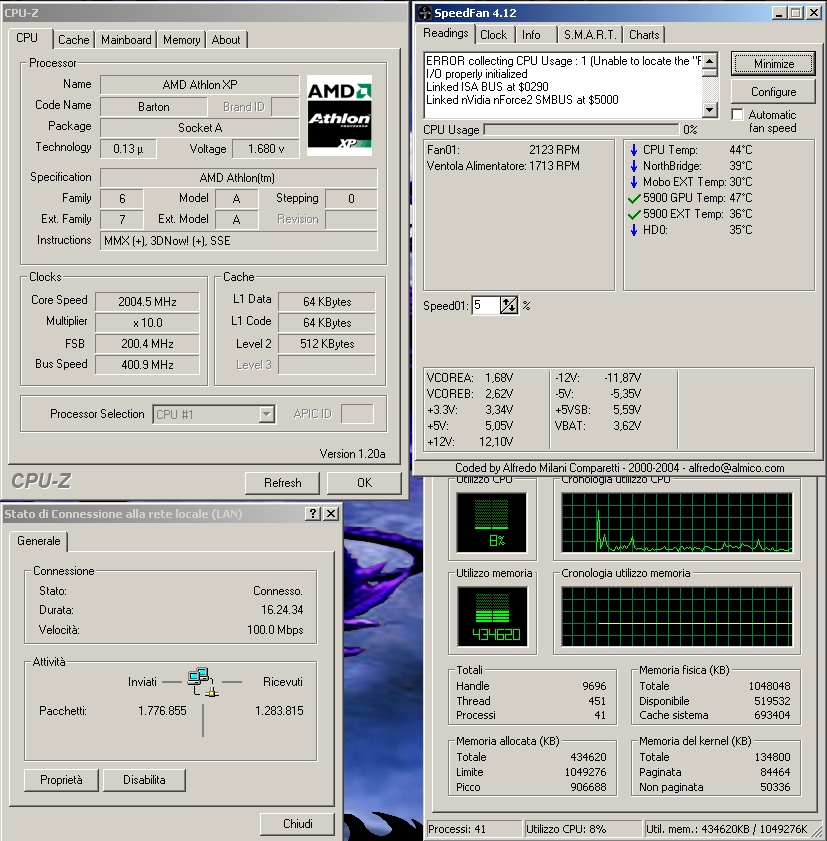827x841 pixels.
Task: Click the Speed01 percentage input field
Action: [x=486, y=306]
